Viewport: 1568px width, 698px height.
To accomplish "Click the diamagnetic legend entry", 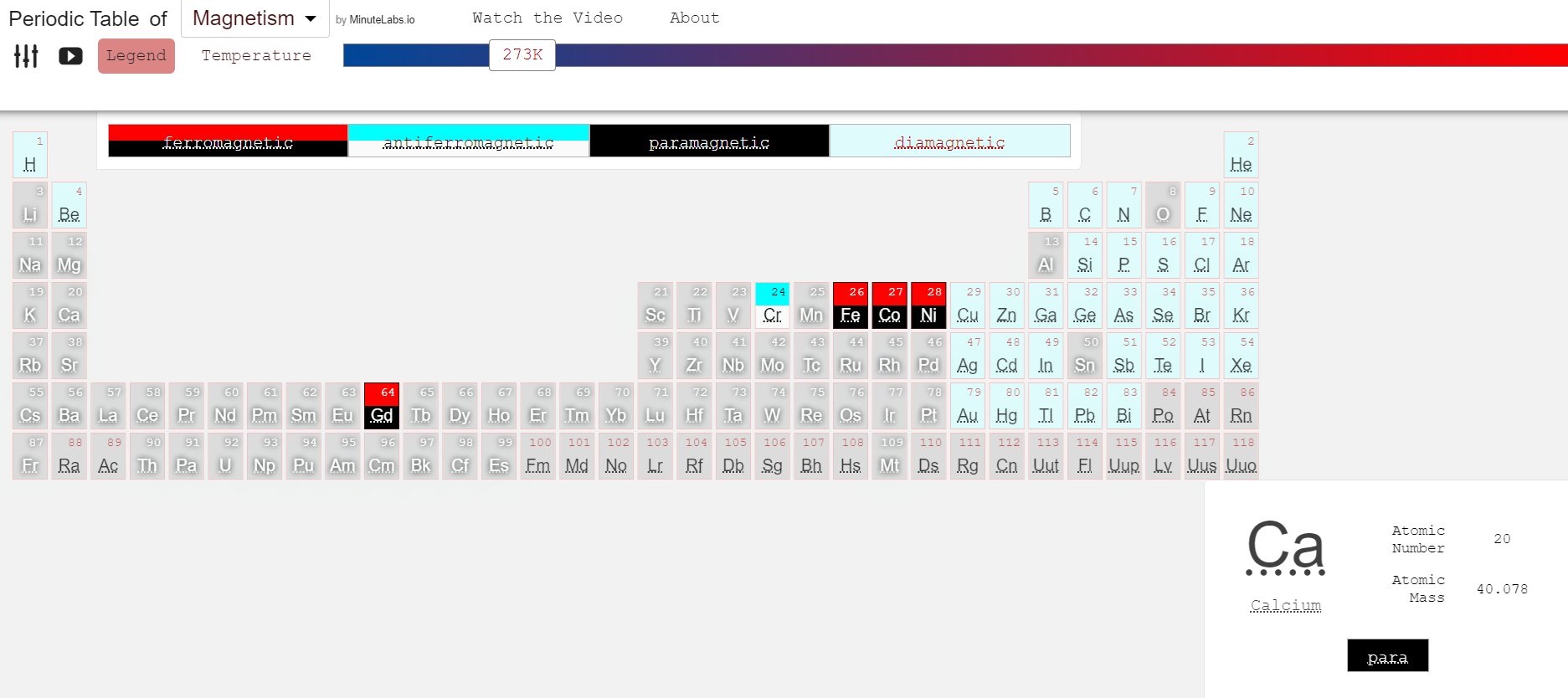I will [949, 141].
